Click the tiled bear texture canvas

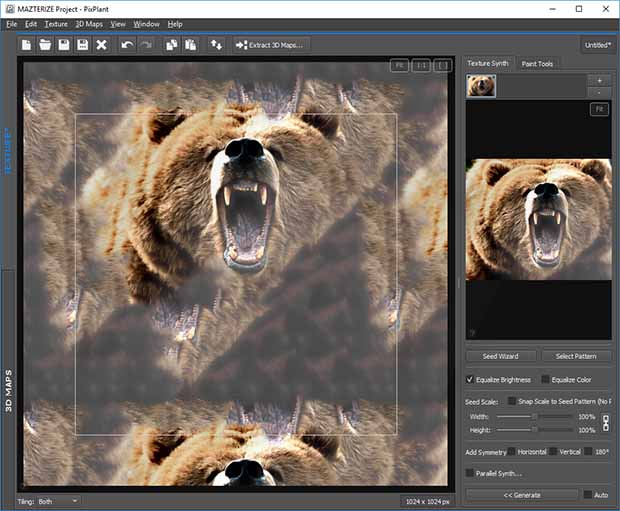click(x=235, y=274)
